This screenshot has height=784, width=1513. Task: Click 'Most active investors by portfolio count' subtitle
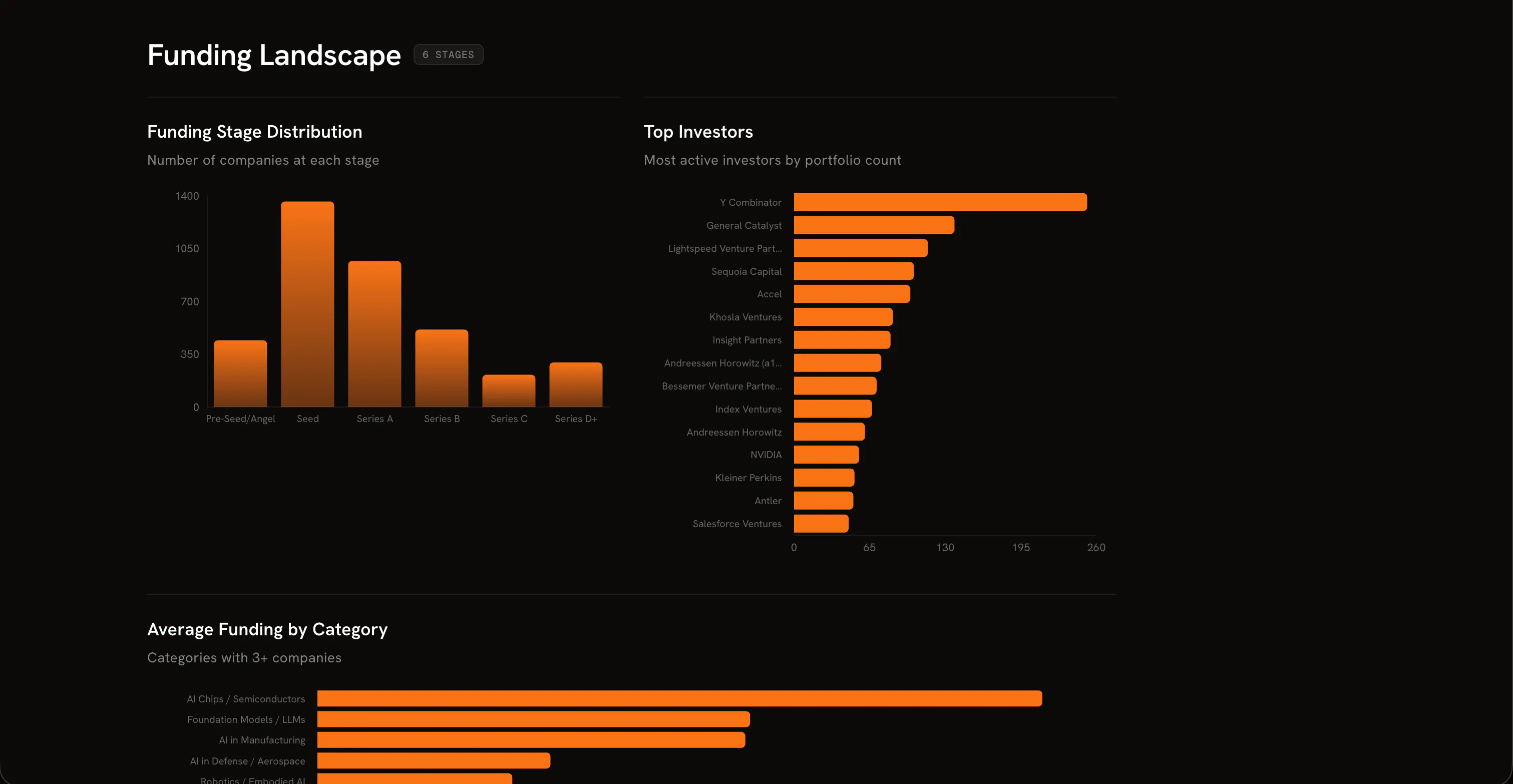(x=772, y=160)
